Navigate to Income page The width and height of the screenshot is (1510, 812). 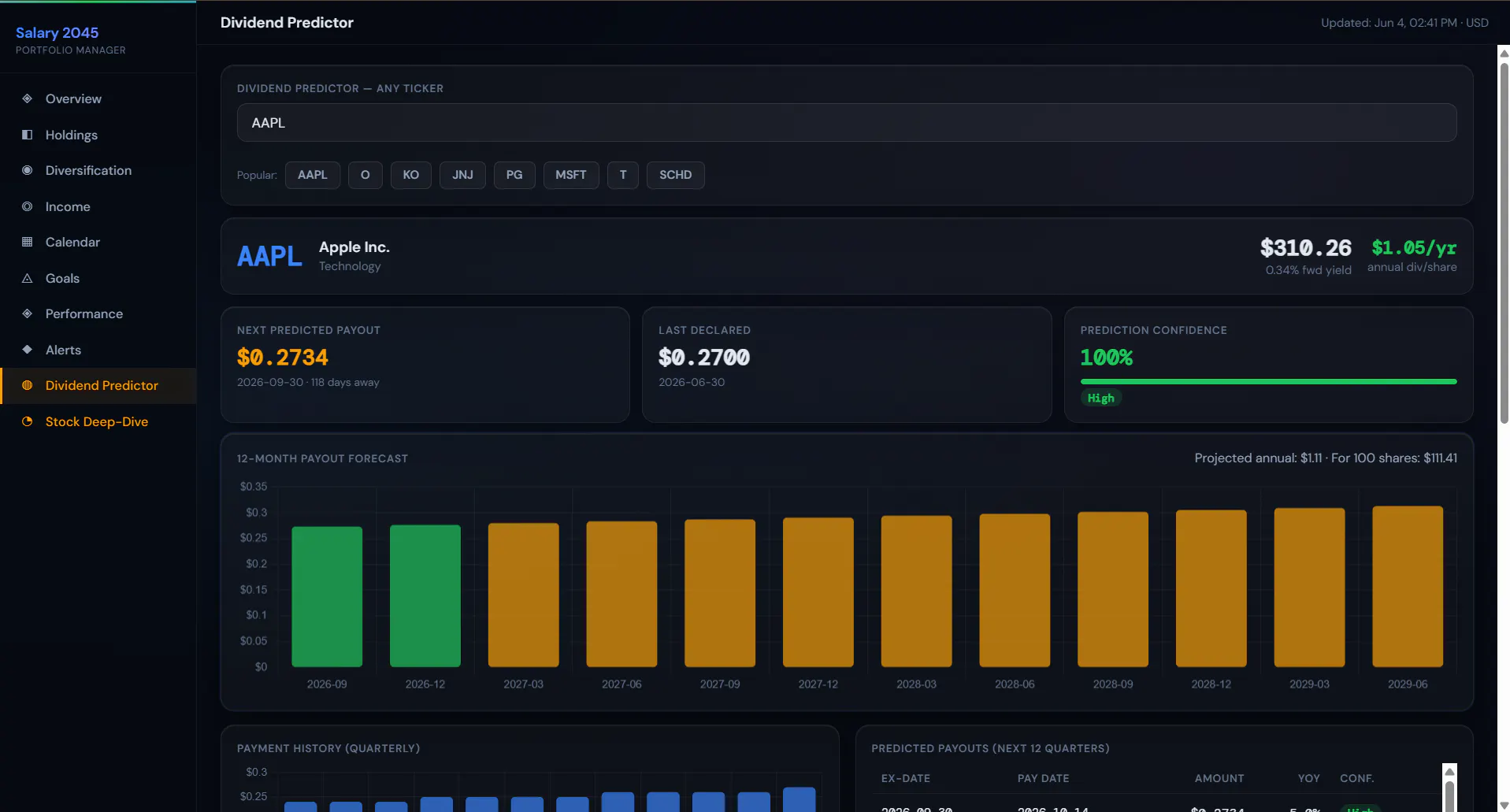tap(98, 206)
